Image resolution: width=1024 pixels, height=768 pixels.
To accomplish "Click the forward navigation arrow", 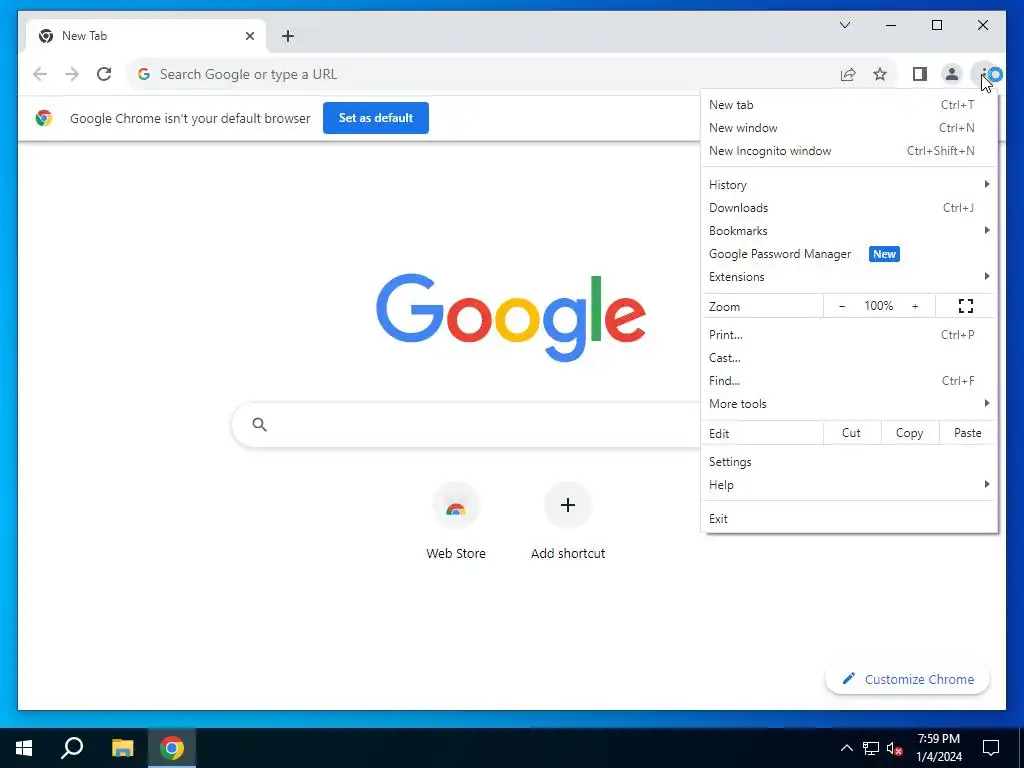I will pyautogui.click(x=72, y=74).
